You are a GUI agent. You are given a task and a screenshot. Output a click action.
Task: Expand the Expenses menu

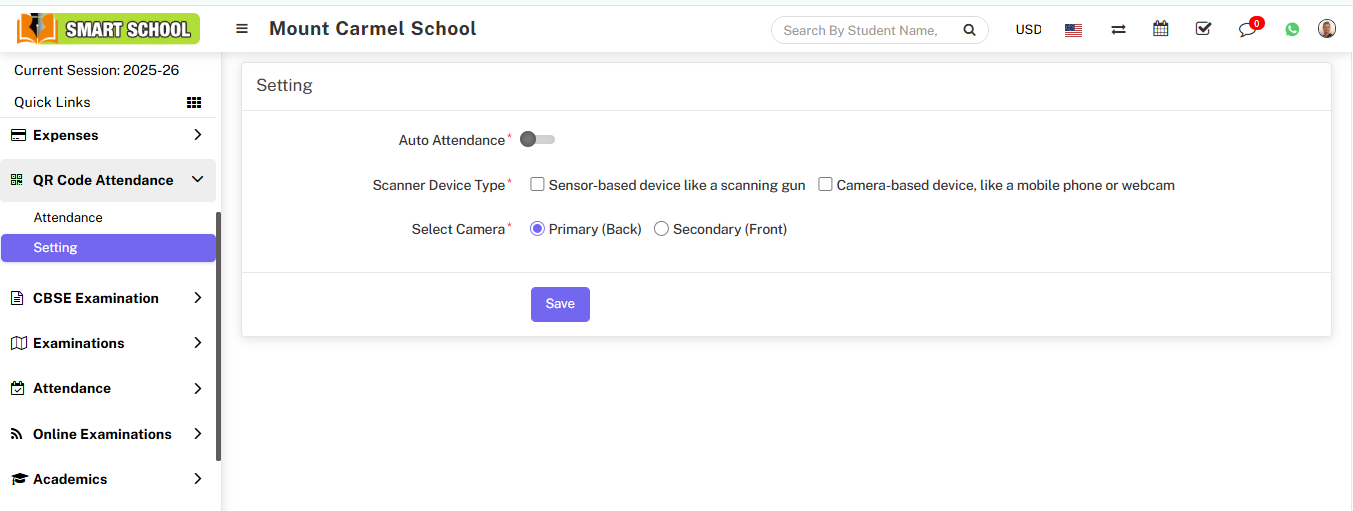108,135
